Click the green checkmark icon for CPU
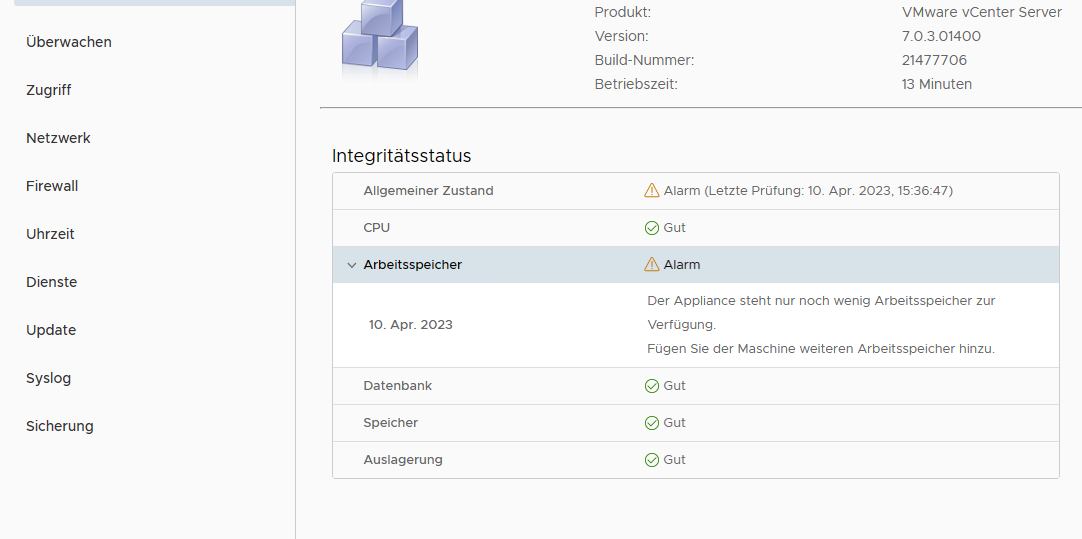Image resolution: width=1082 pixels, height=539 pixels. (x=652, y=228)
